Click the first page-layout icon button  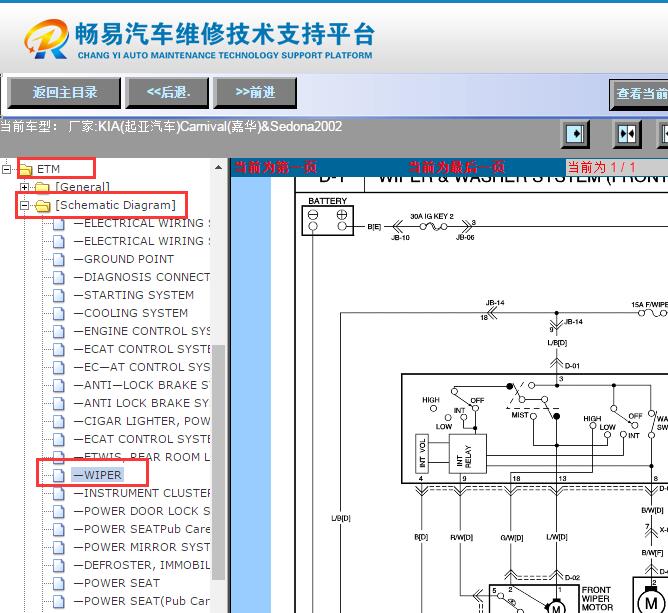pos(575,133)
